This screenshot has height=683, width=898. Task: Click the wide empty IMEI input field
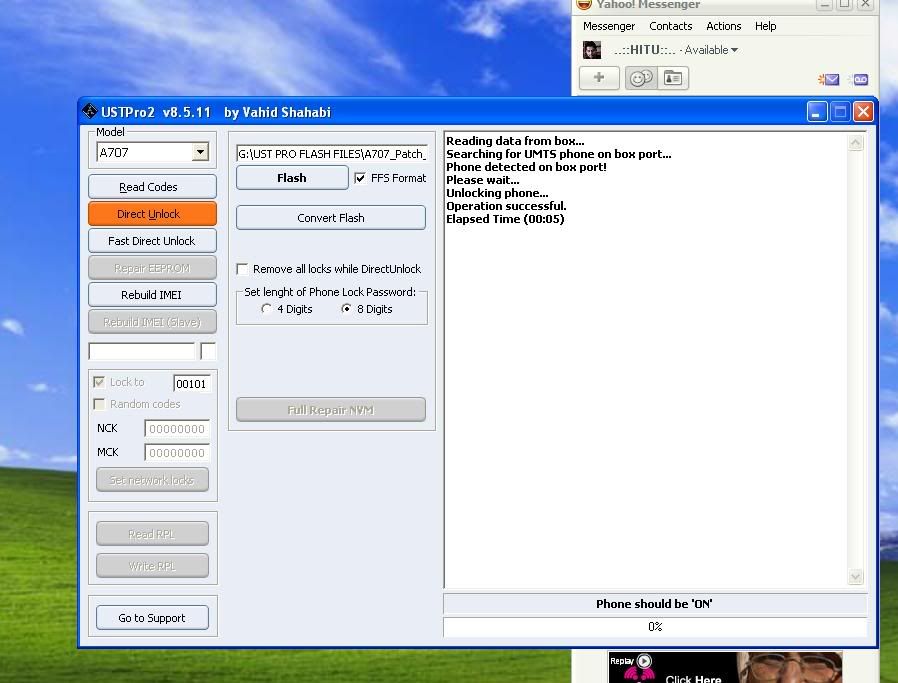pos(141,351)
